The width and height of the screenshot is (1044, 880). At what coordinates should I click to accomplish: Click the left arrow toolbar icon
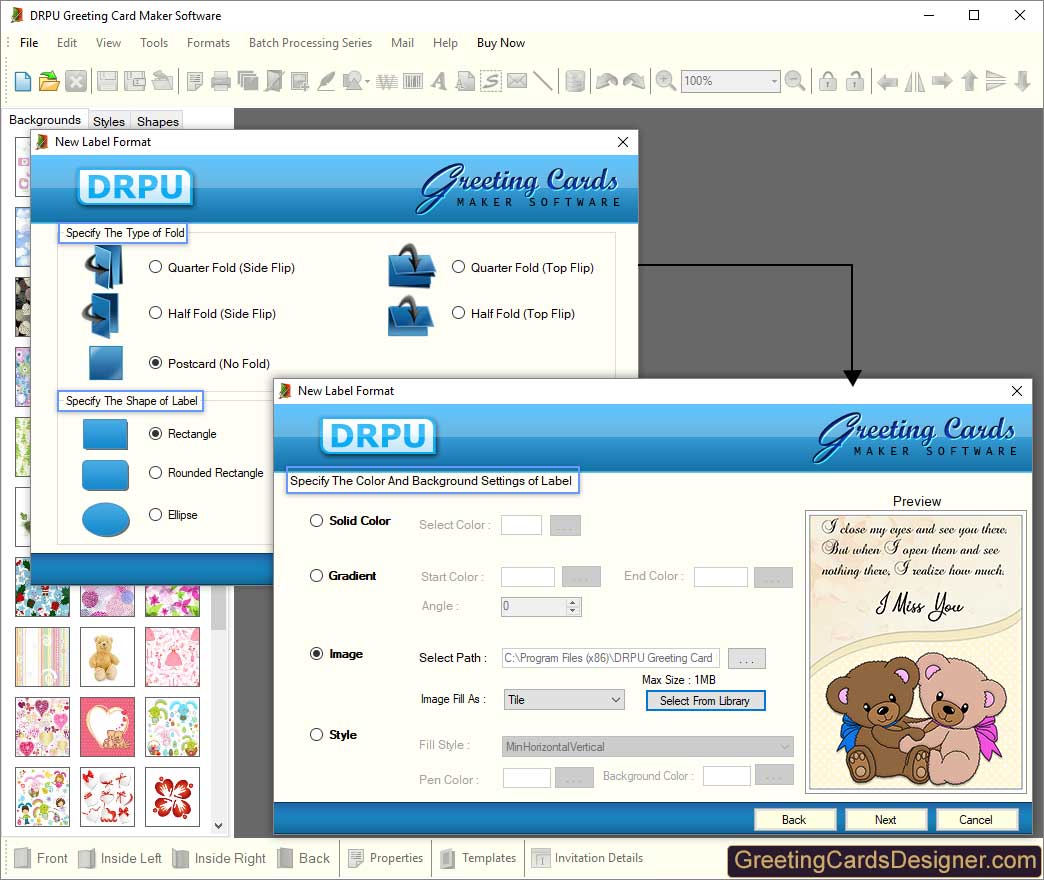(x=887, y=82)
